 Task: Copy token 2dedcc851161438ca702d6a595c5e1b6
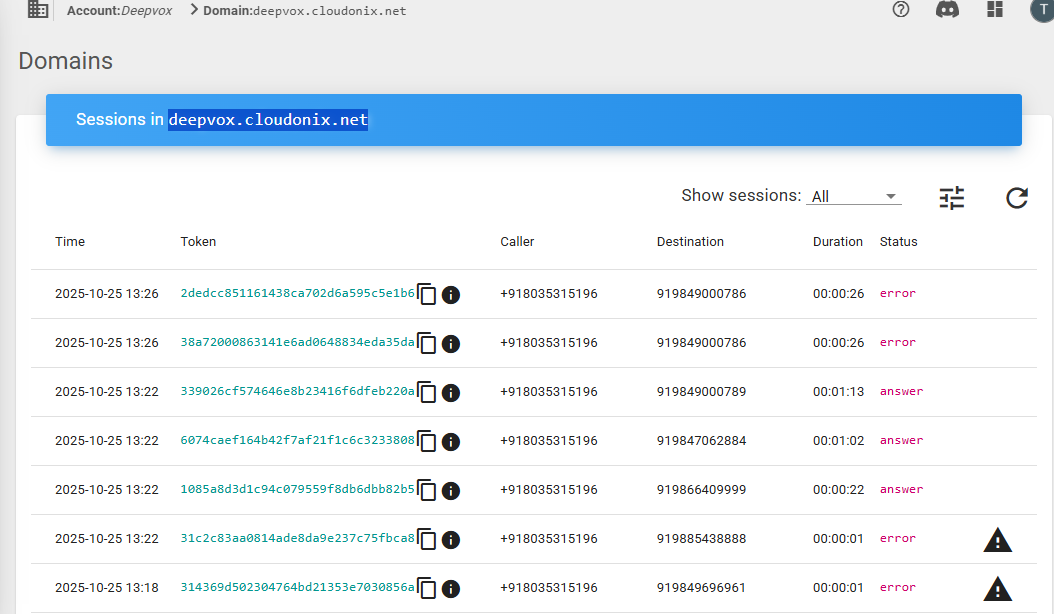click(x=427, y=295)
